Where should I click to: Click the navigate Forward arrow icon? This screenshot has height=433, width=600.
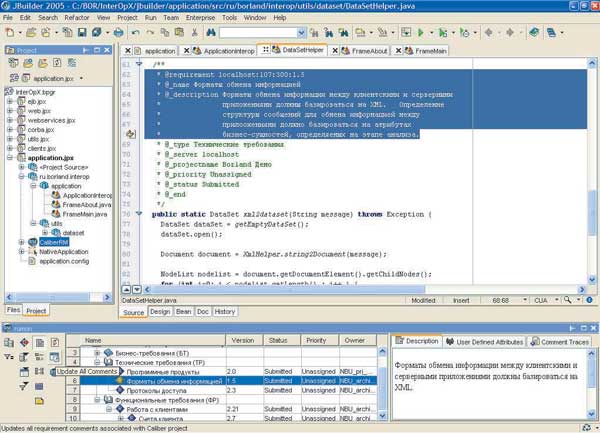point(510,33)
